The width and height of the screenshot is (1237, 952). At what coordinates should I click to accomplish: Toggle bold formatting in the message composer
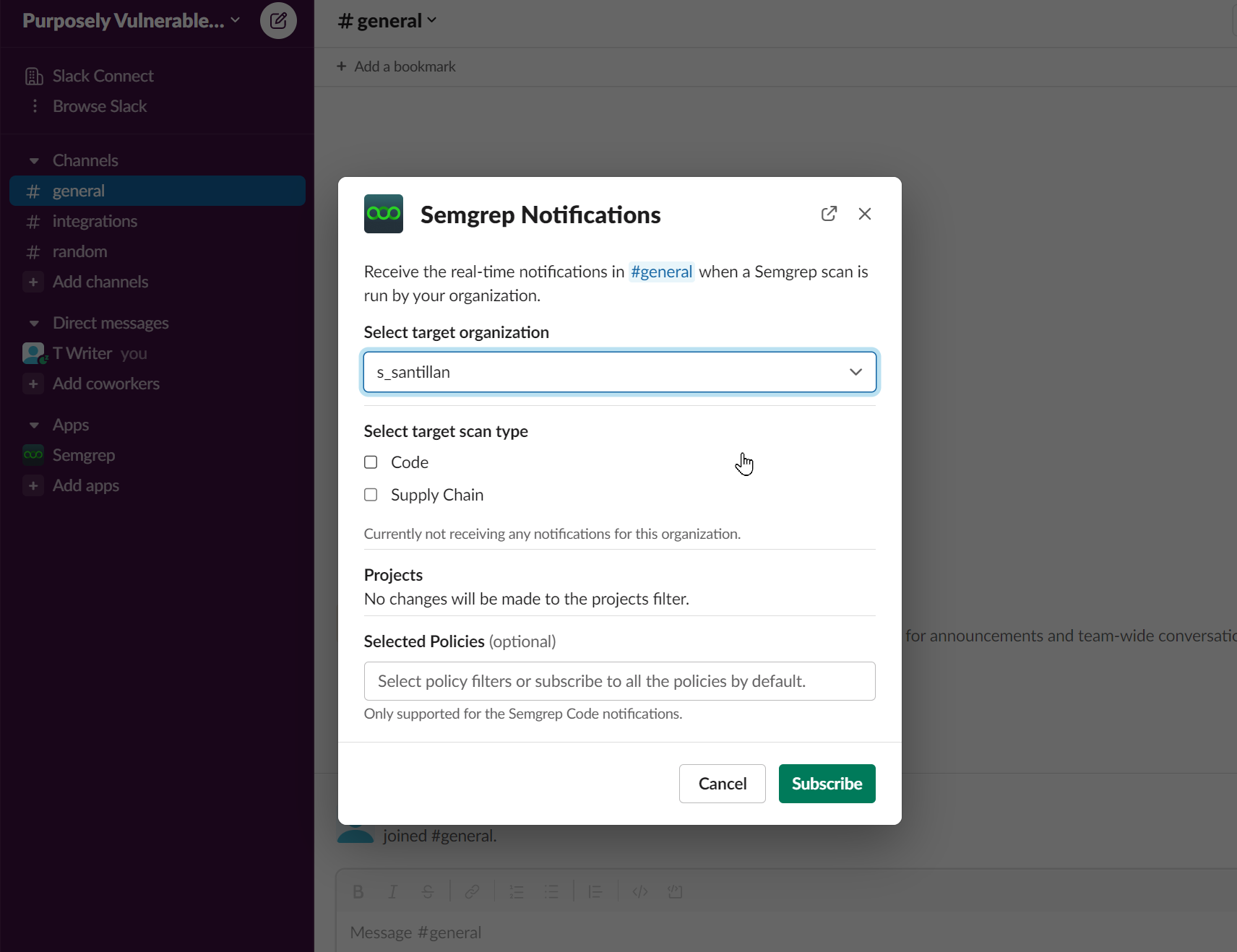pyautogui.click(x=358, y=891)
